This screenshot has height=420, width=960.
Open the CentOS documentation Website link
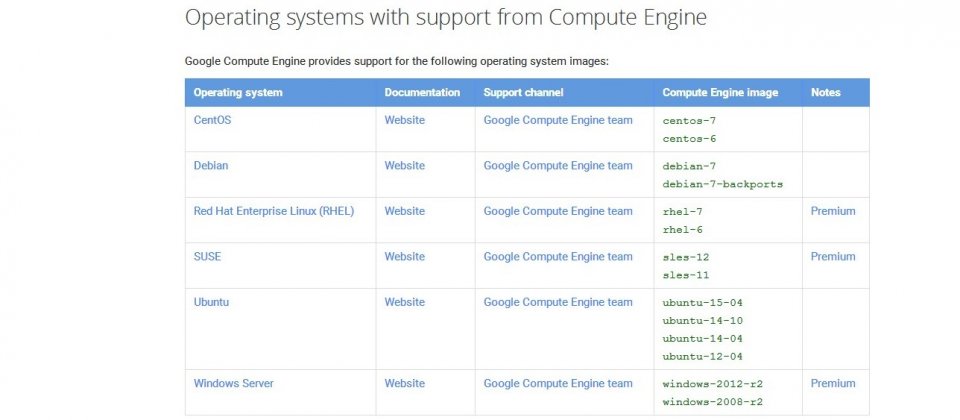(404, 120)
